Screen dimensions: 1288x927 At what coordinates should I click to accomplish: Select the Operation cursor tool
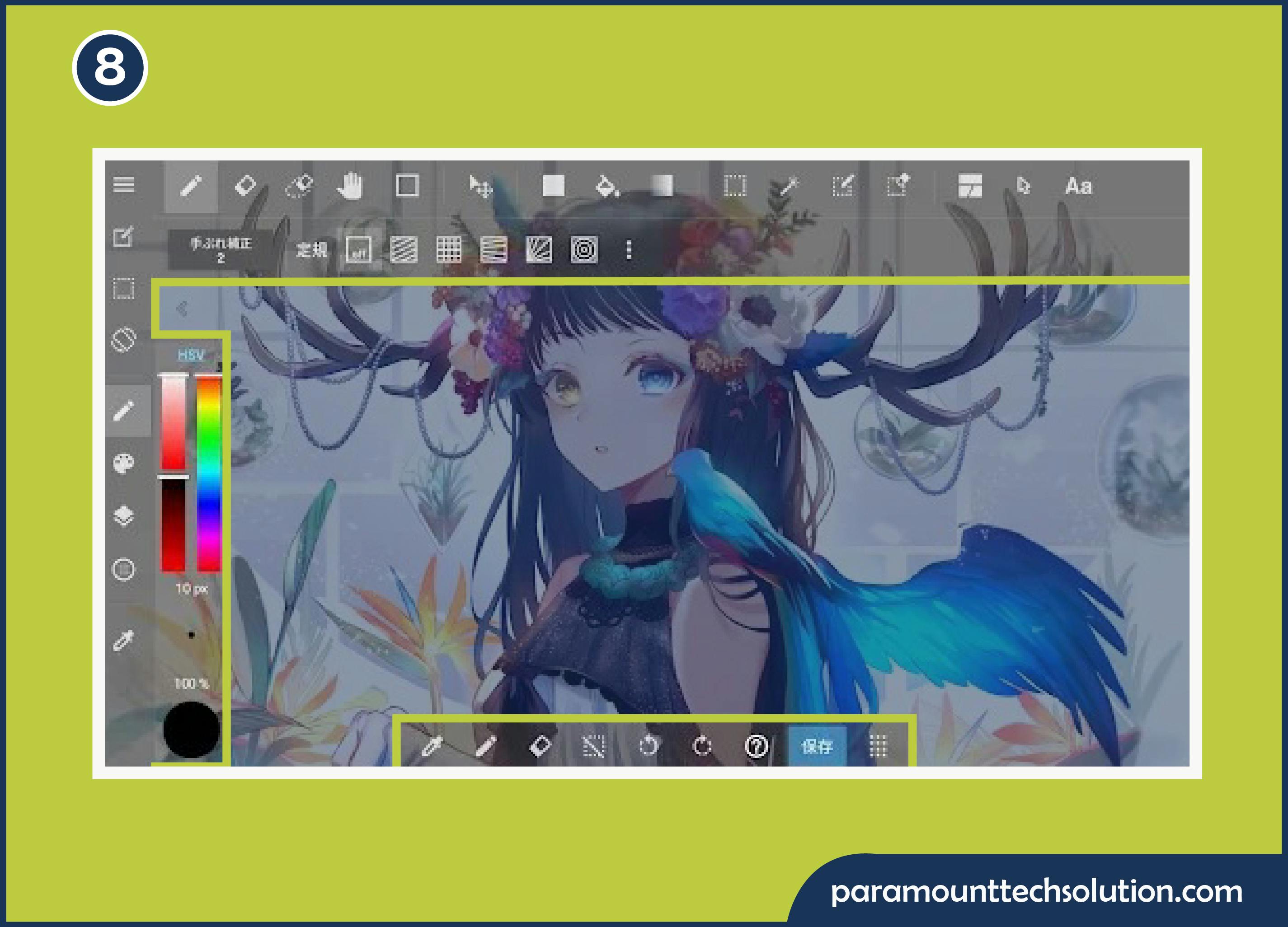point(1023,186)
